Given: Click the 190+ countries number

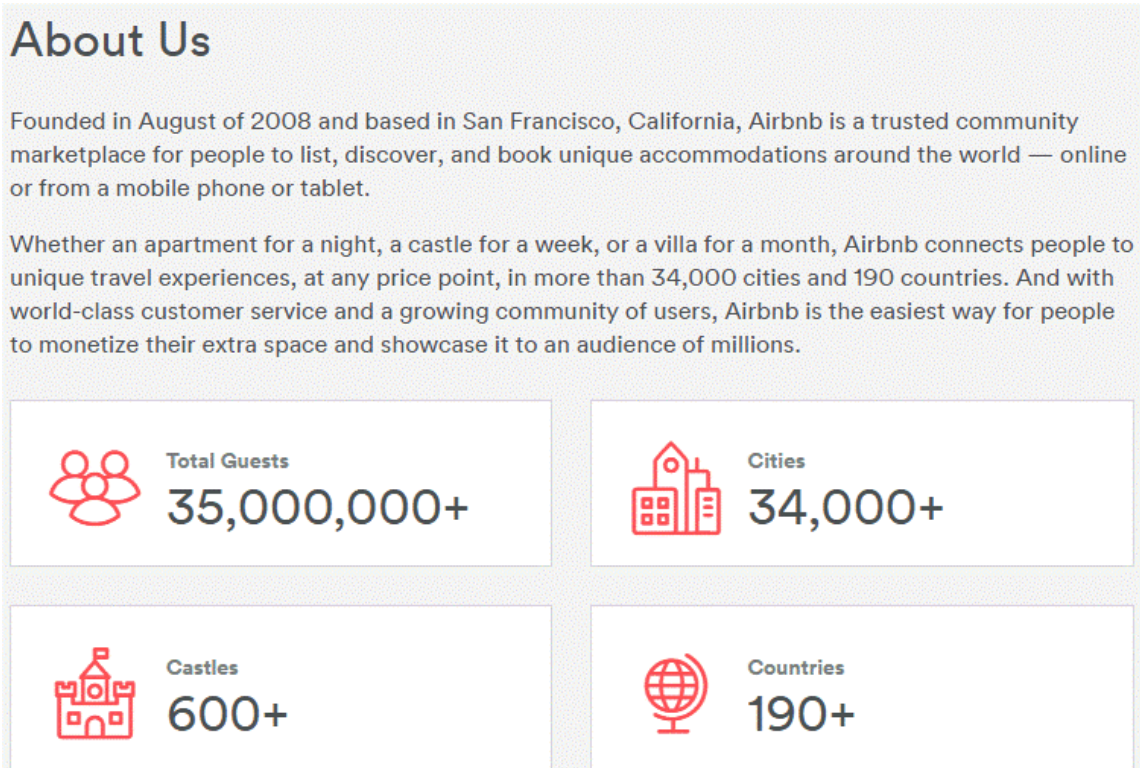Looking at the screenshot, I should pos(801,713).
